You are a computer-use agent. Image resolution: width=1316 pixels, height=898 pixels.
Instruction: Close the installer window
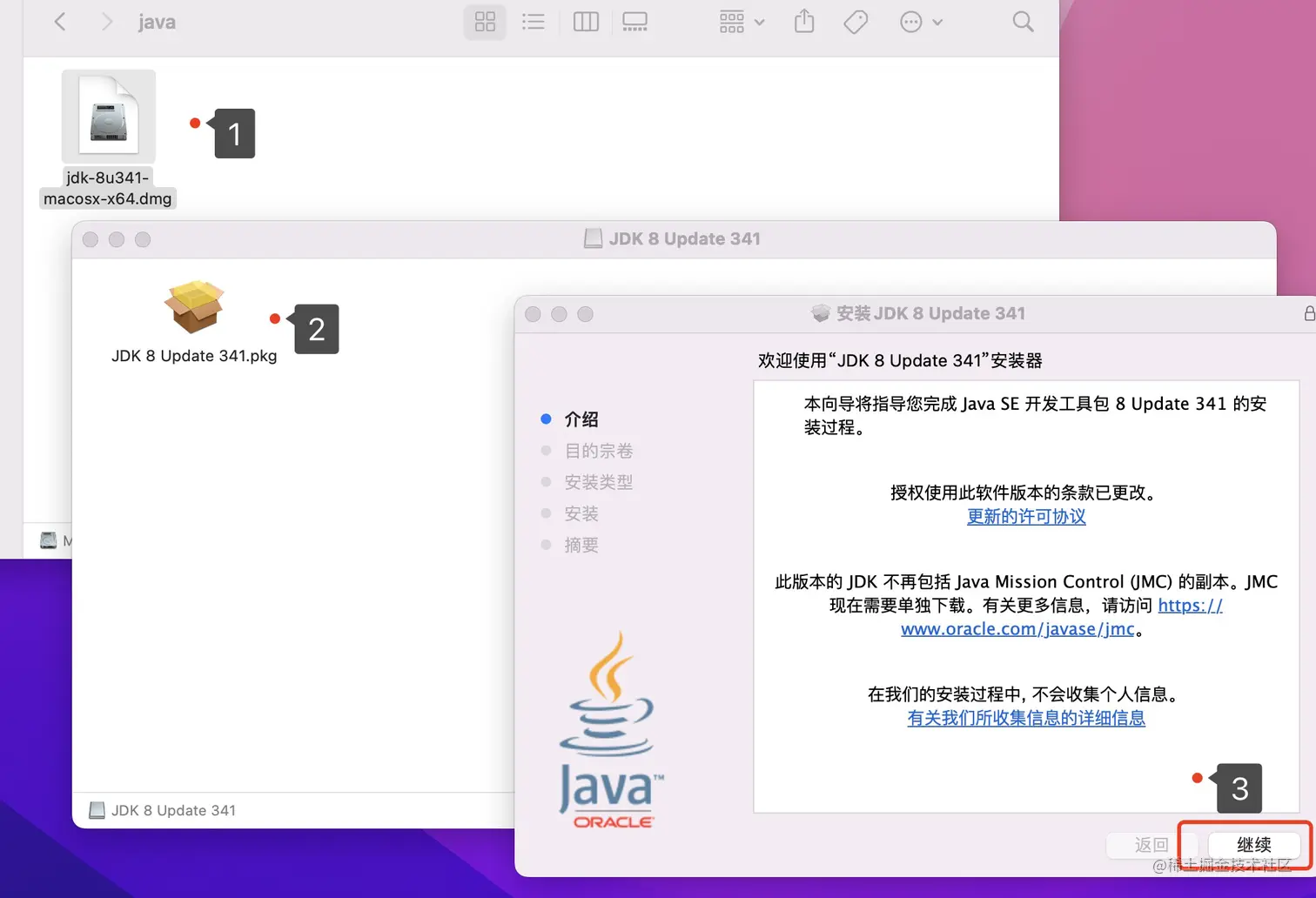coord(533,314)
